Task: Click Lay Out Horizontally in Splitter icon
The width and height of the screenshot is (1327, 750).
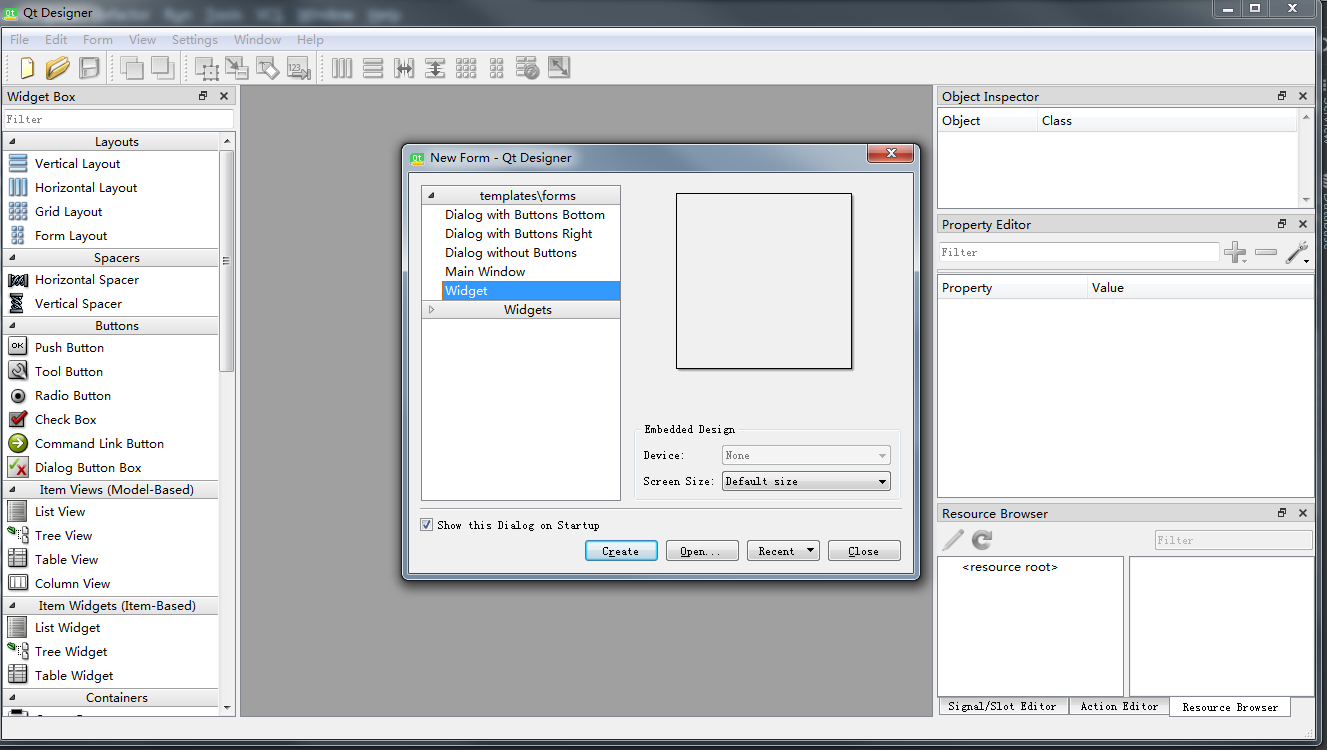Action: (404, 68)
